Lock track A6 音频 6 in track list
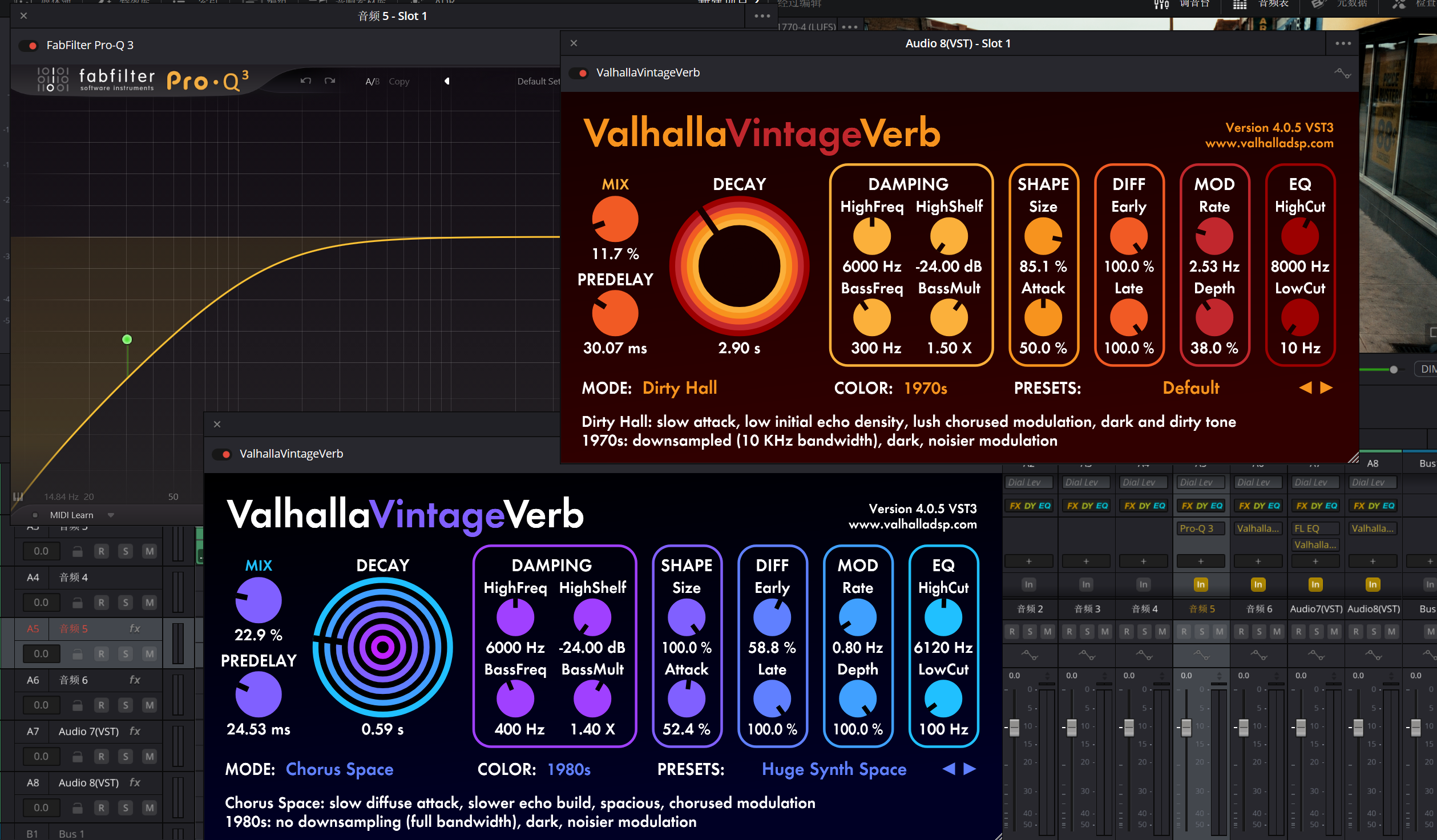The image size is (1437, 840). [78, 705]
